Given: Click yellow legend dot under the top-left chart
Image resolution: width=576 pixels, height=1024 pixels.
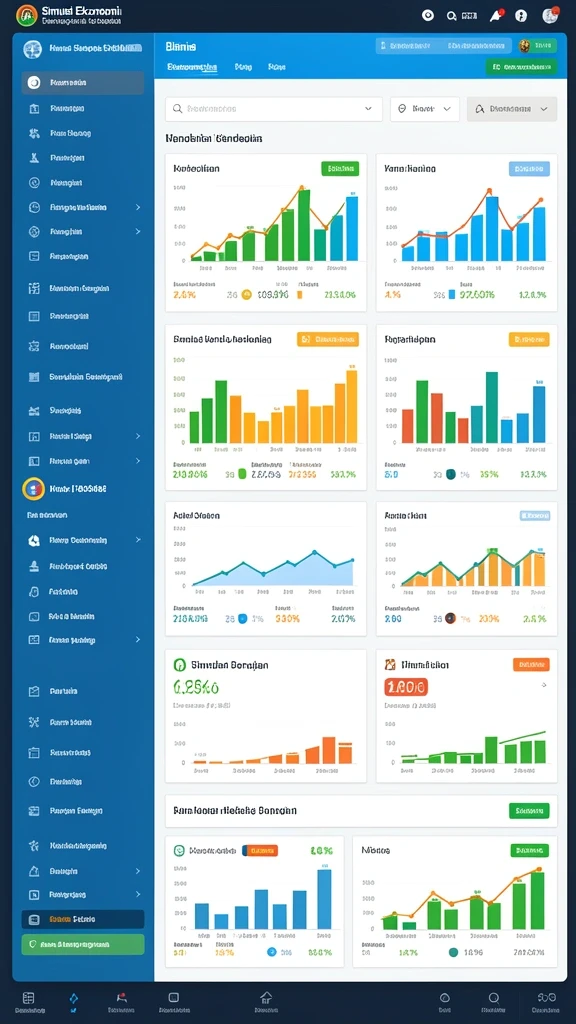Looking at the screenshot, I should point(246,295).
